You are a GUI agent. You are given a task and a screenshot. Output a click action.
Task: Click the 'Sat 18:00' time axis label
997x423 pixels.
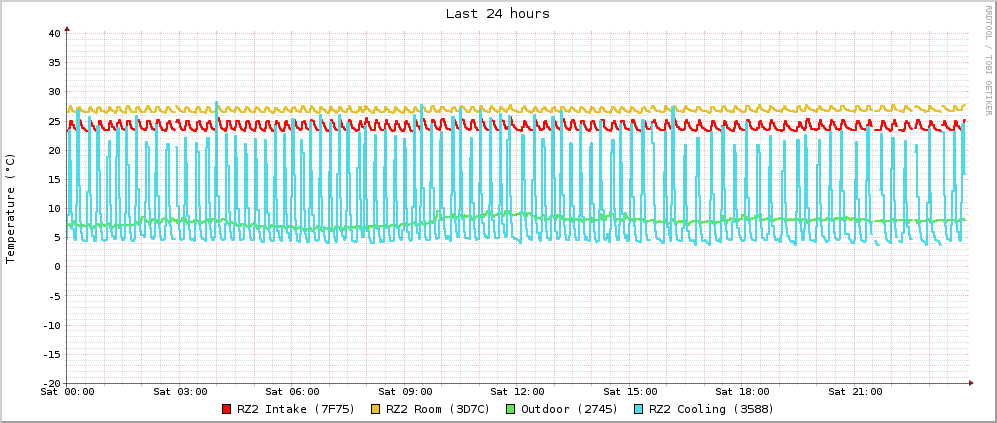(742, 391)
